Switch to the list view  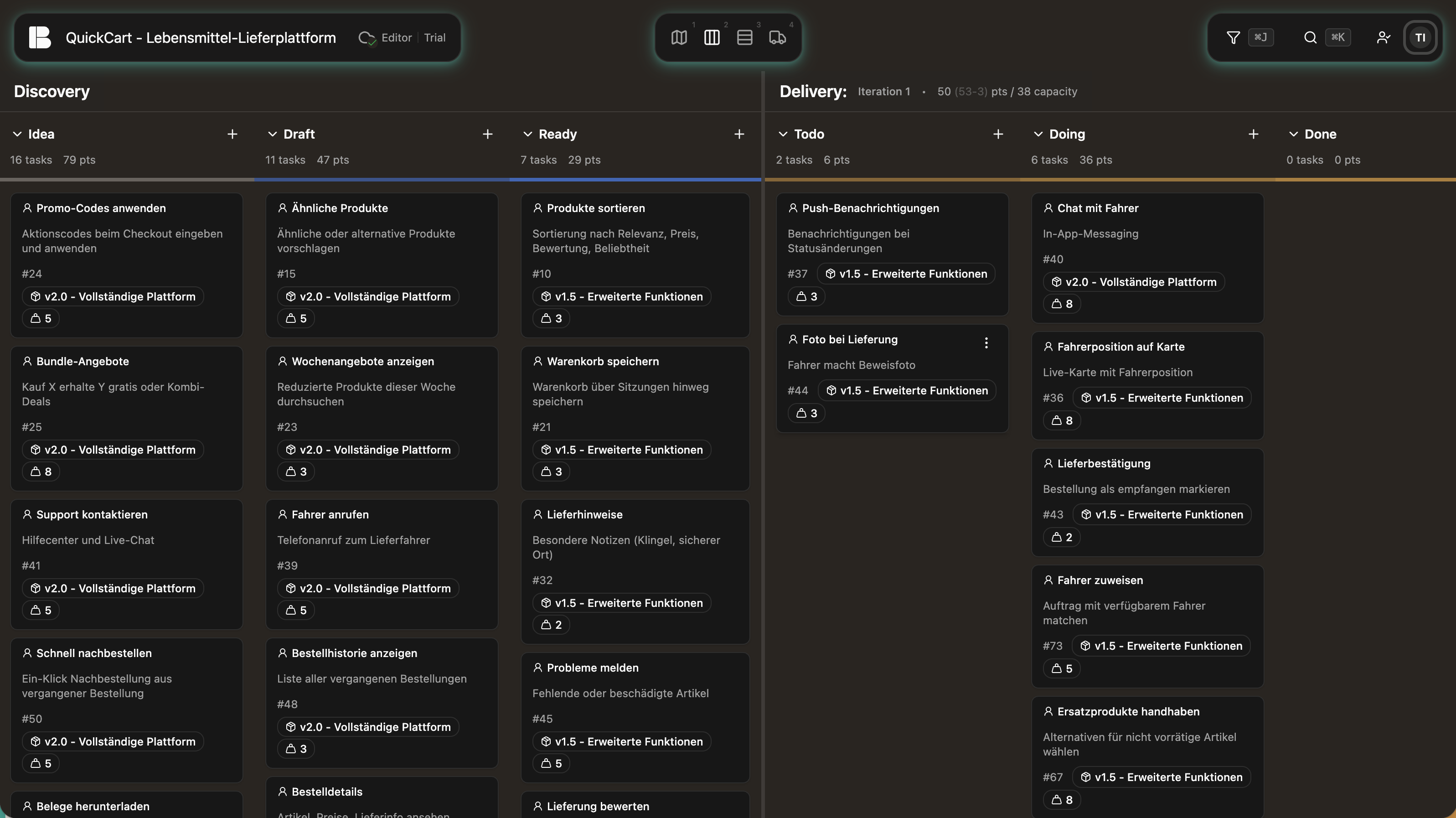pos(745,37)
